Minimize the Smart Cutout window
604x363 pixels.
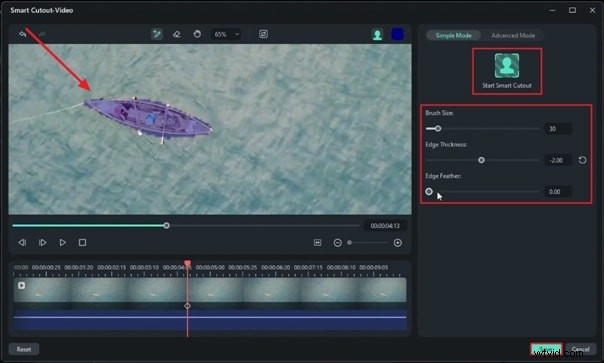[552, 10]
